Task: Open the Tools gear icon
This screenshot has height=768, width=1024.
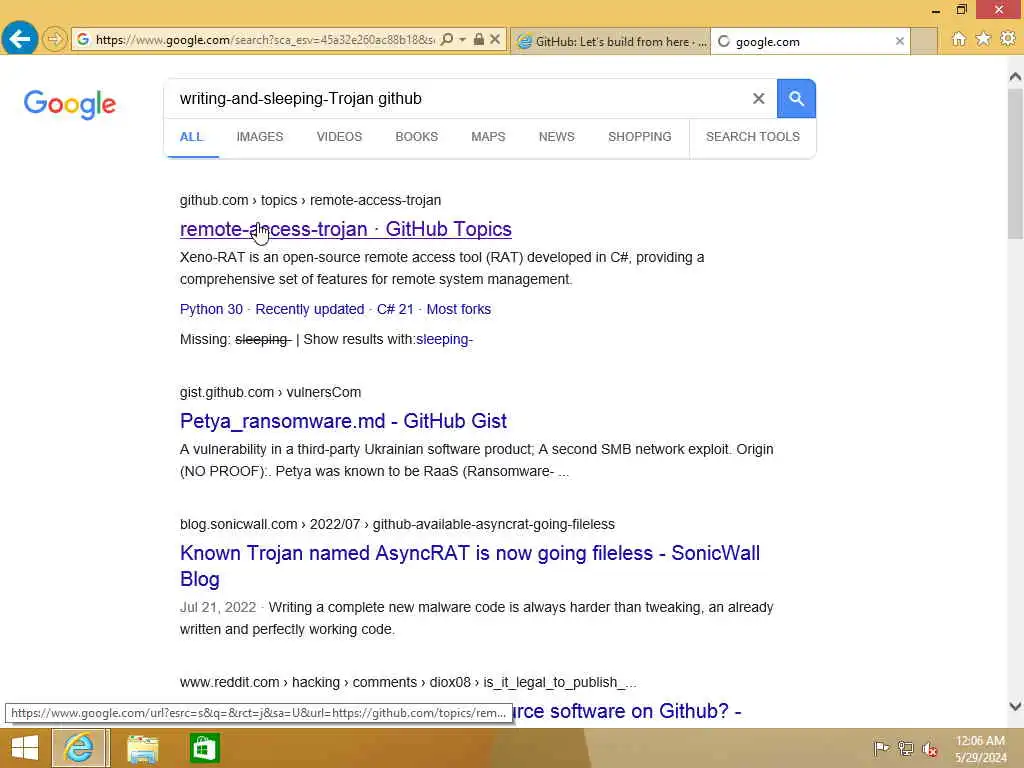Action: tap(1008, 39)
